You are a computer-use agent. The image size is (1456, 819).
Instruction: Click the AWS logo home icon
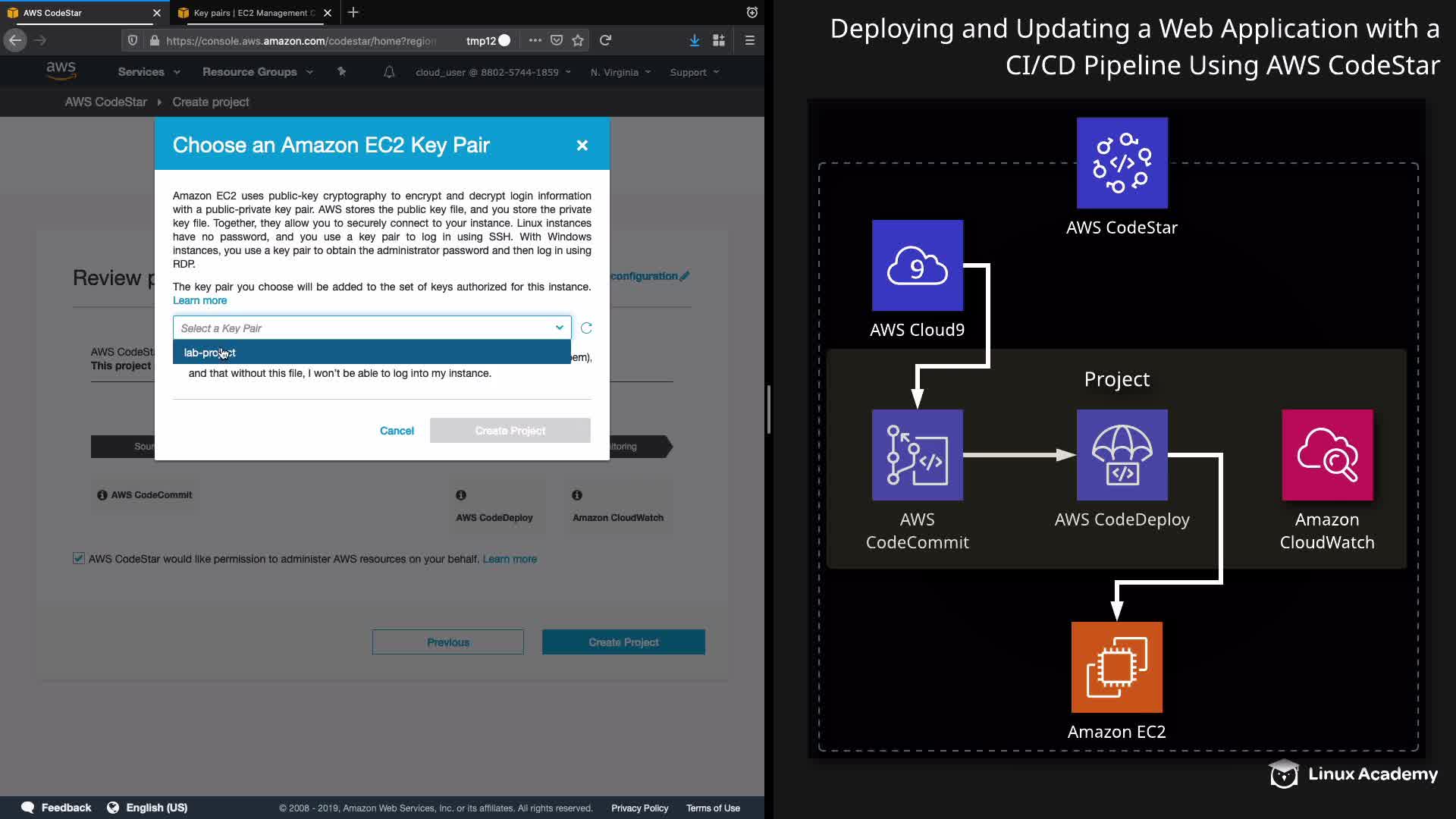(61, 71)
